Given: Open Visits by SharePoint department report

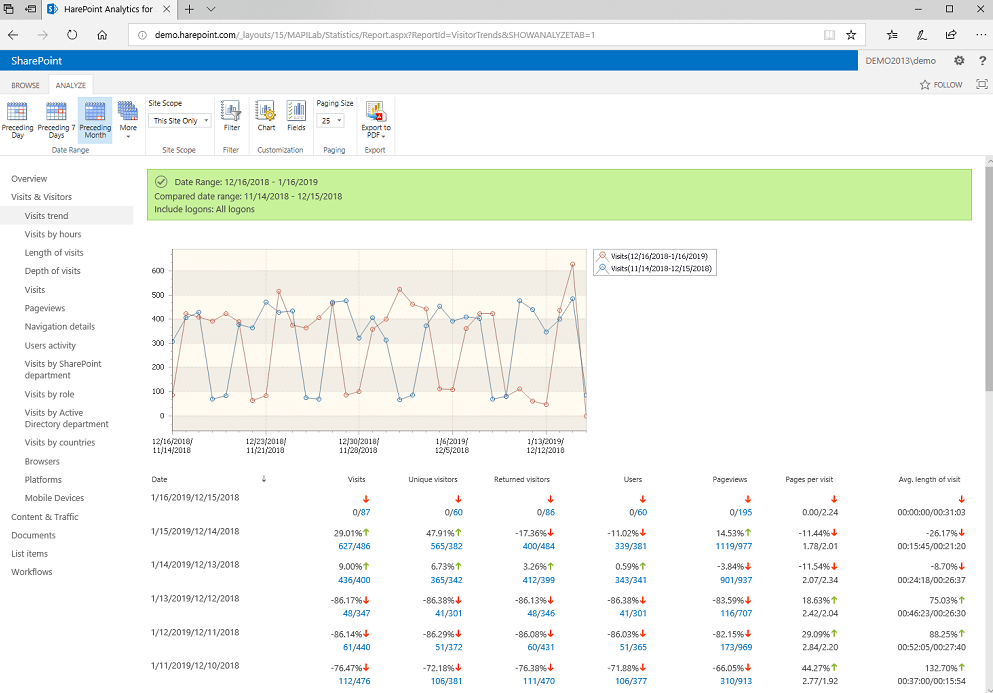Looking at the screenshot, I should [63, 370].
